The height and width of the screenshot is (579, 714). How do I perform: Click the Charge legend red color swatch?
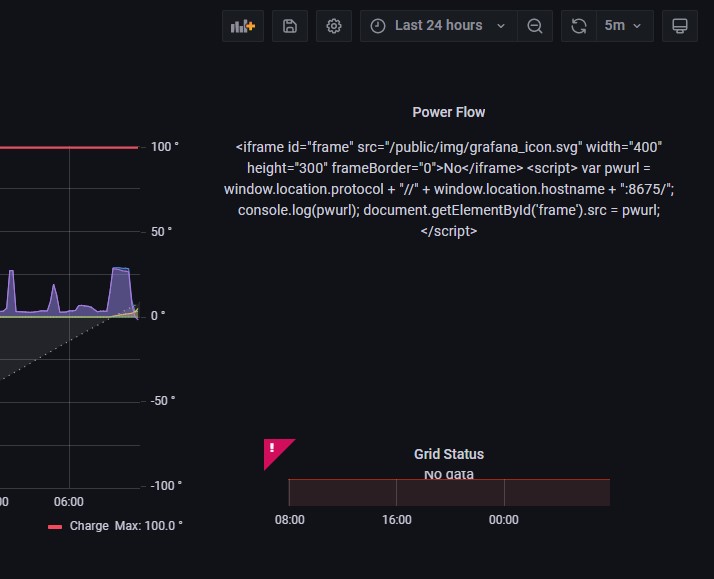[x=55, y=527]
